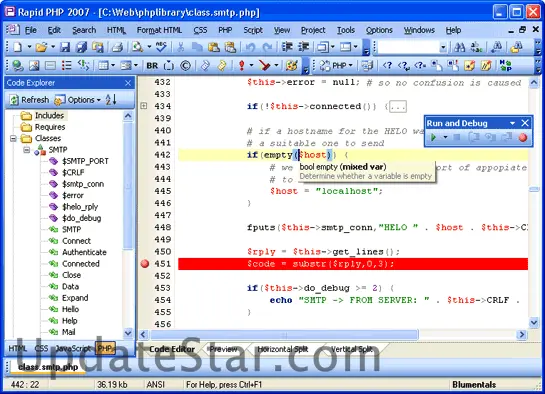The height and width of the screenshot is (394, 545).
Task: Undo the last edit with the Undo arrow
Action: coord(250,47)
